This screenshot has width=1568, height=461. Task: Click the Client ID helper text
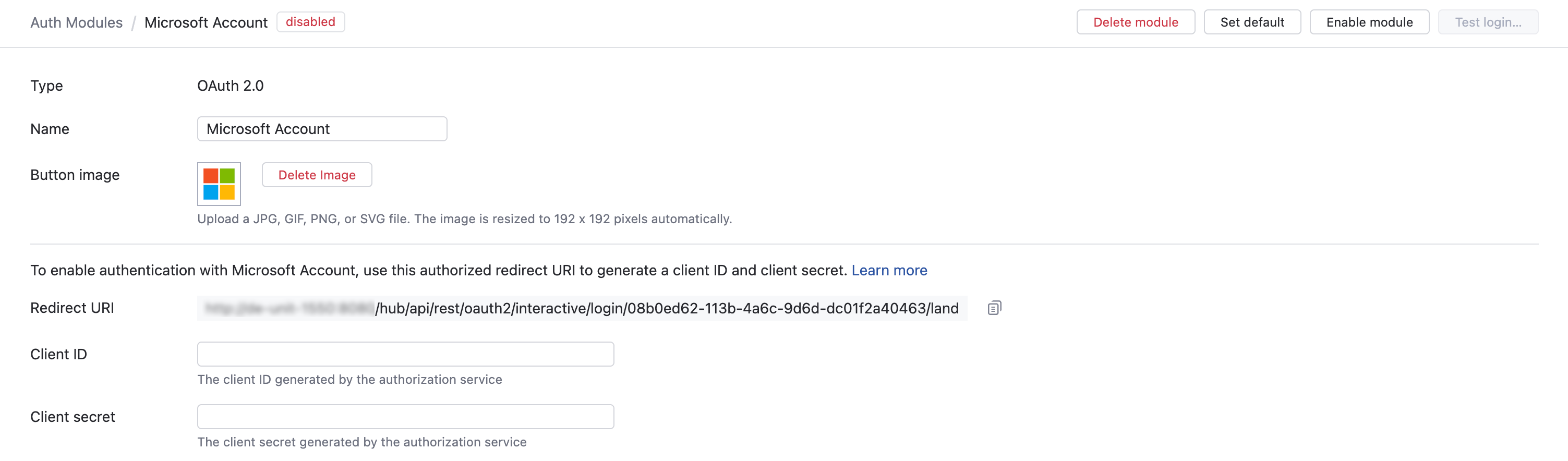[349, 379]
